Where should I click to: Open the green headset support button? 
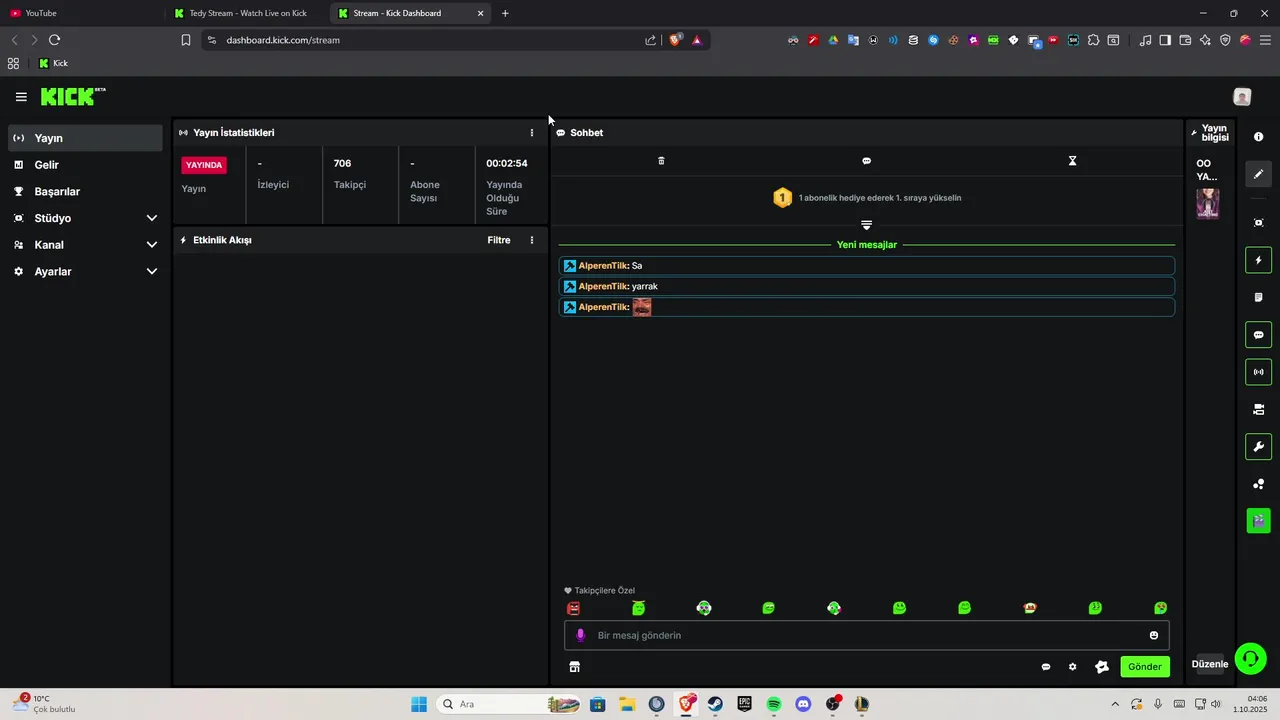coord(1250,658)
